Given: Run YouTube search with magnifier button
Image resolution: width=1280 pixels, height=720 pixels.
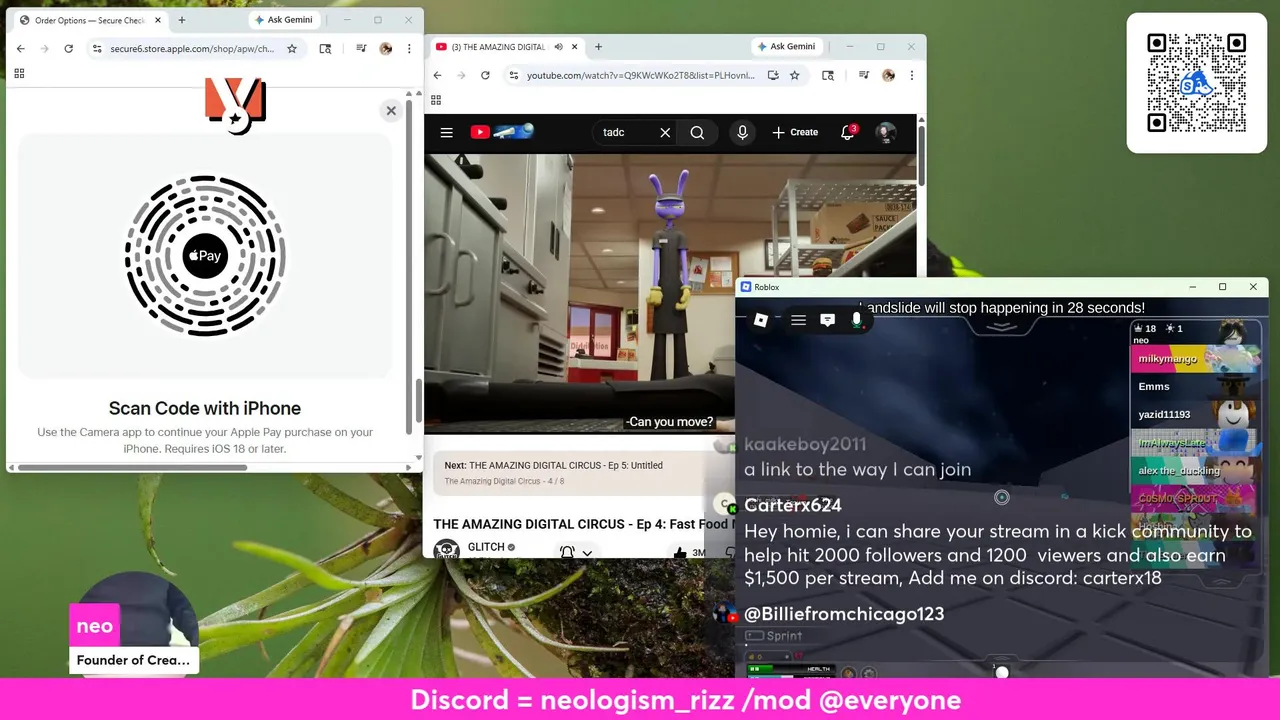Looking at the screenshot, I should pos(697,132).
